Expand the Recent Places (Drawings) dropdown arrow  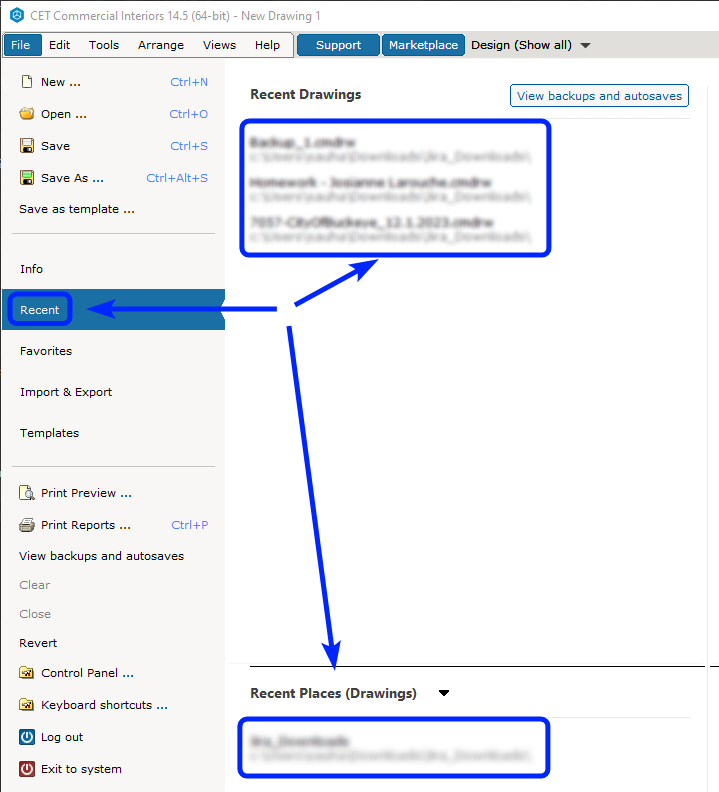click(444, 693)
